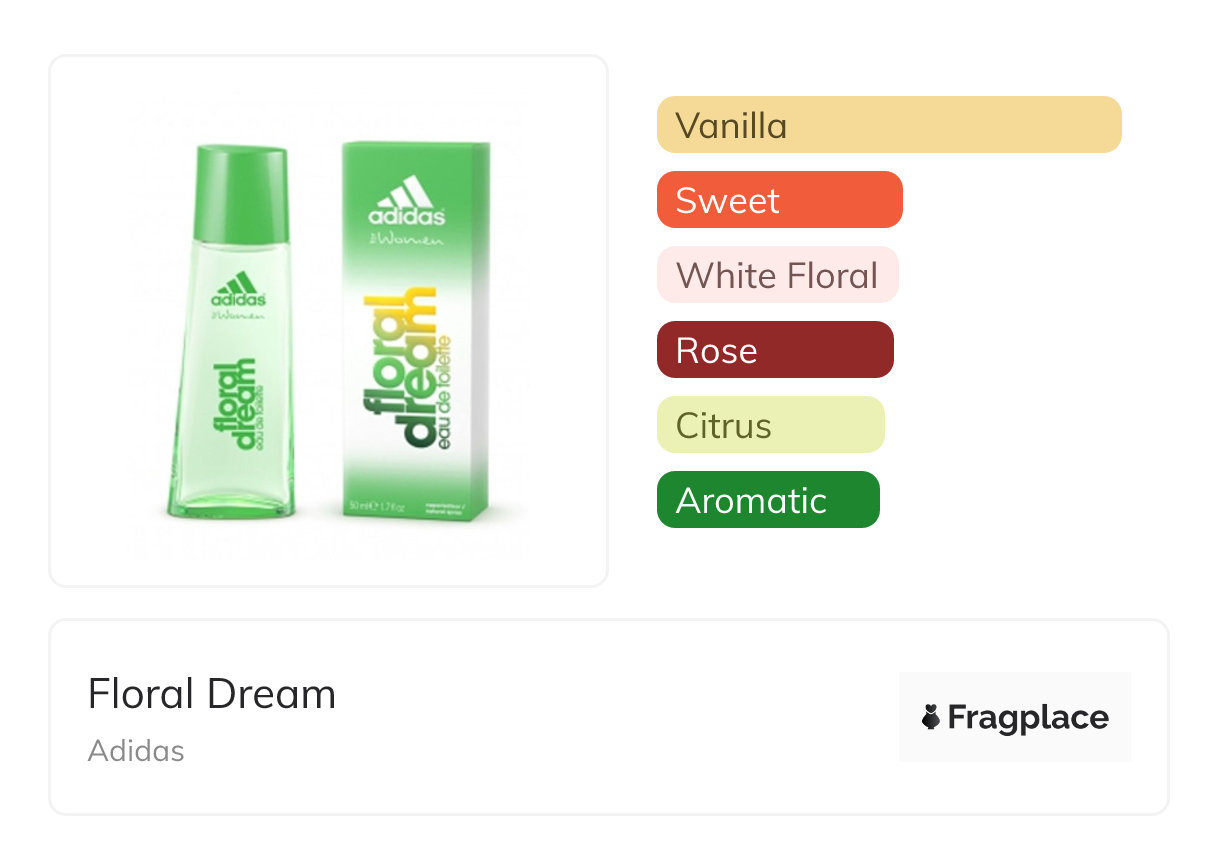Click the Citrus accord bar
1218x864 pixels.
[x=770, y=425]
